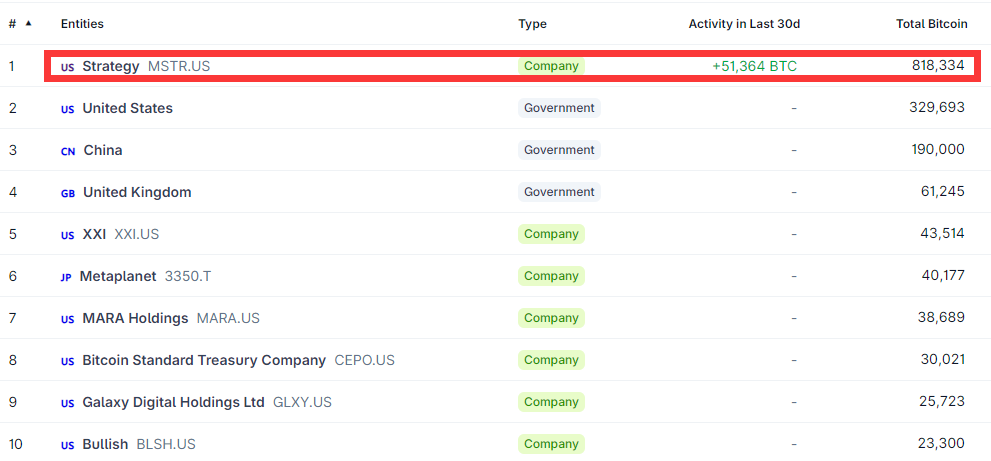This screenshot has height=461, width=991.
Task: Open the China entity link
Action: click(103, 150)
